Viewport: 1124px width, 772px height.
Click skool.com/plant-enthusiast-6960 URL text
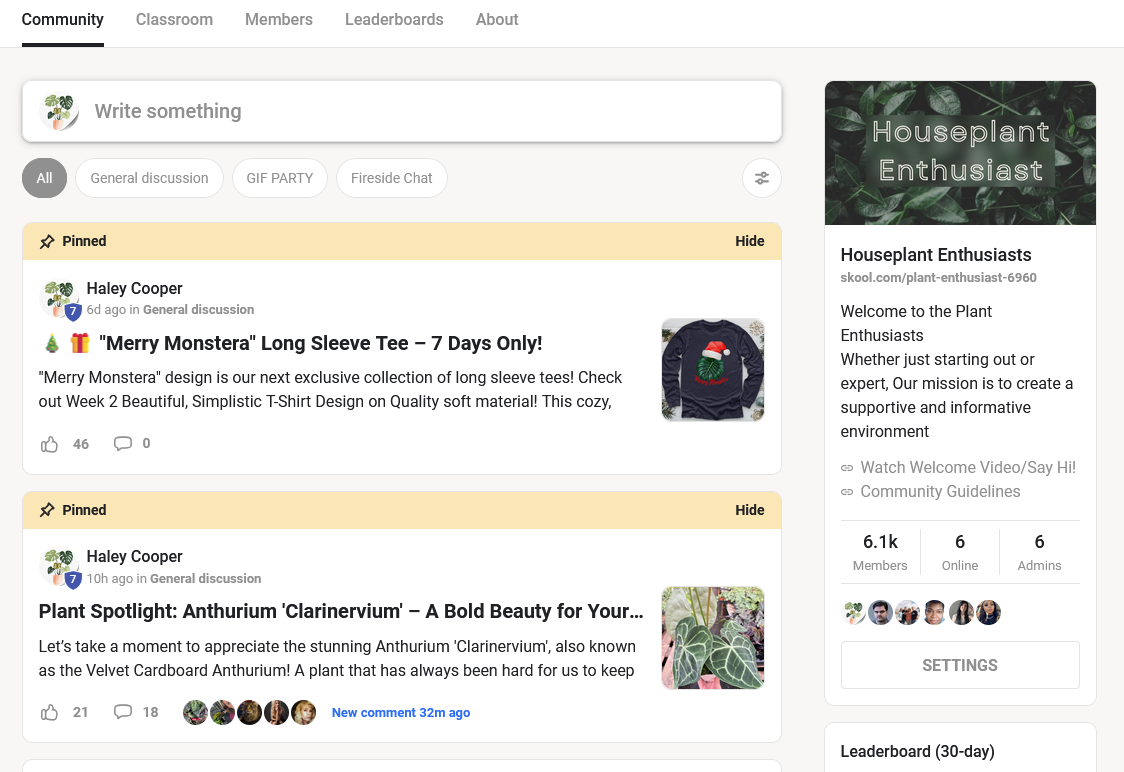tap(938, 277)
